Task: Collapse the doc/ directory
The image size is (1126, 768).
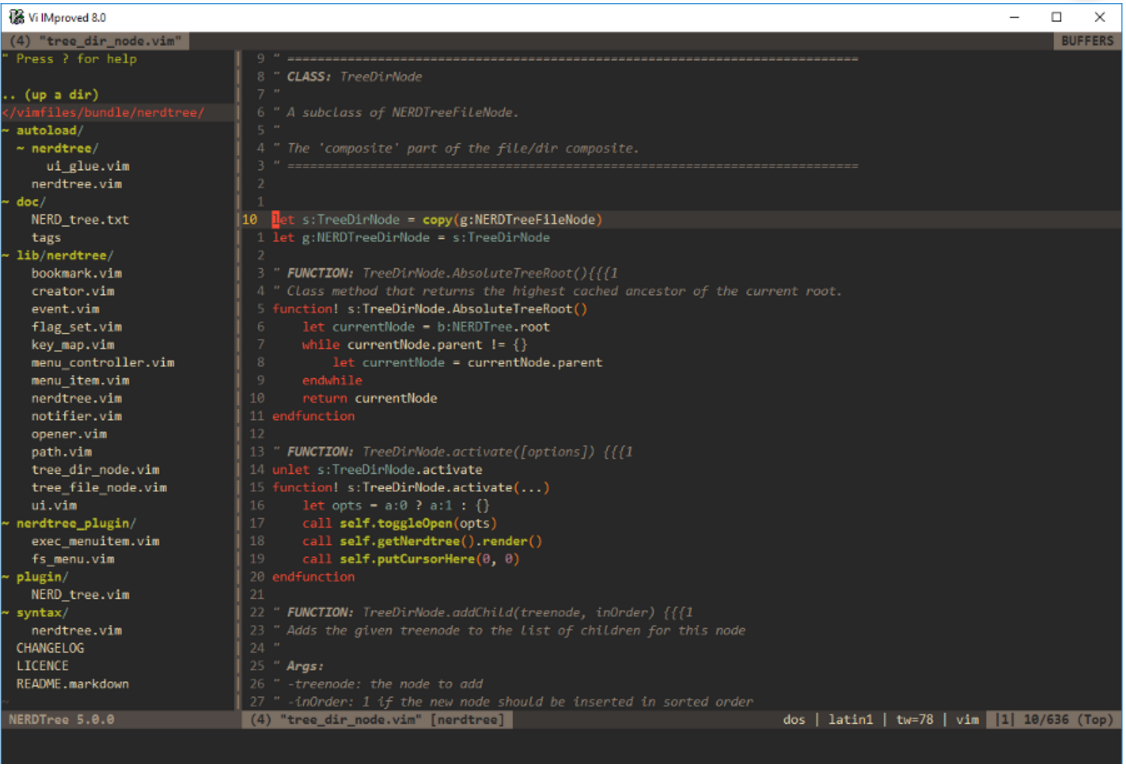Action: pyautogui.click(x=24, y=202)
